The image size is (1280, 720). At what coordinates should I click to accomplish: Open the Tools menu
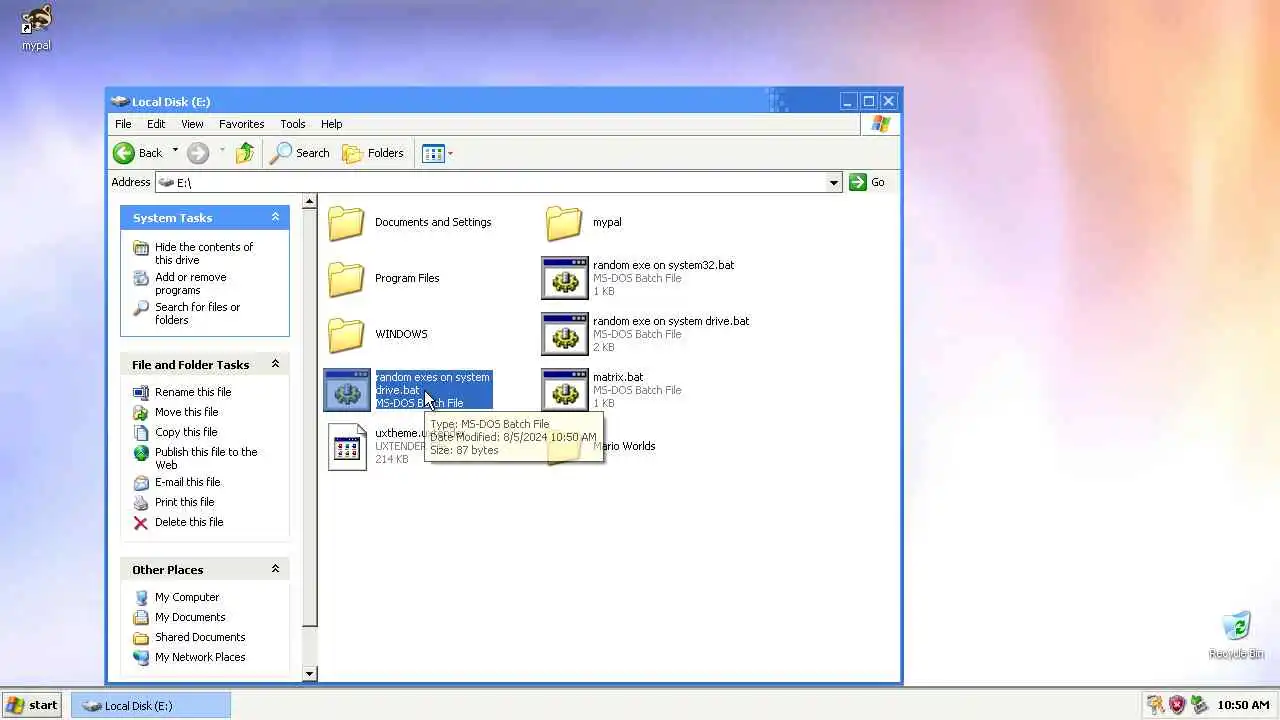coord(293,124)
